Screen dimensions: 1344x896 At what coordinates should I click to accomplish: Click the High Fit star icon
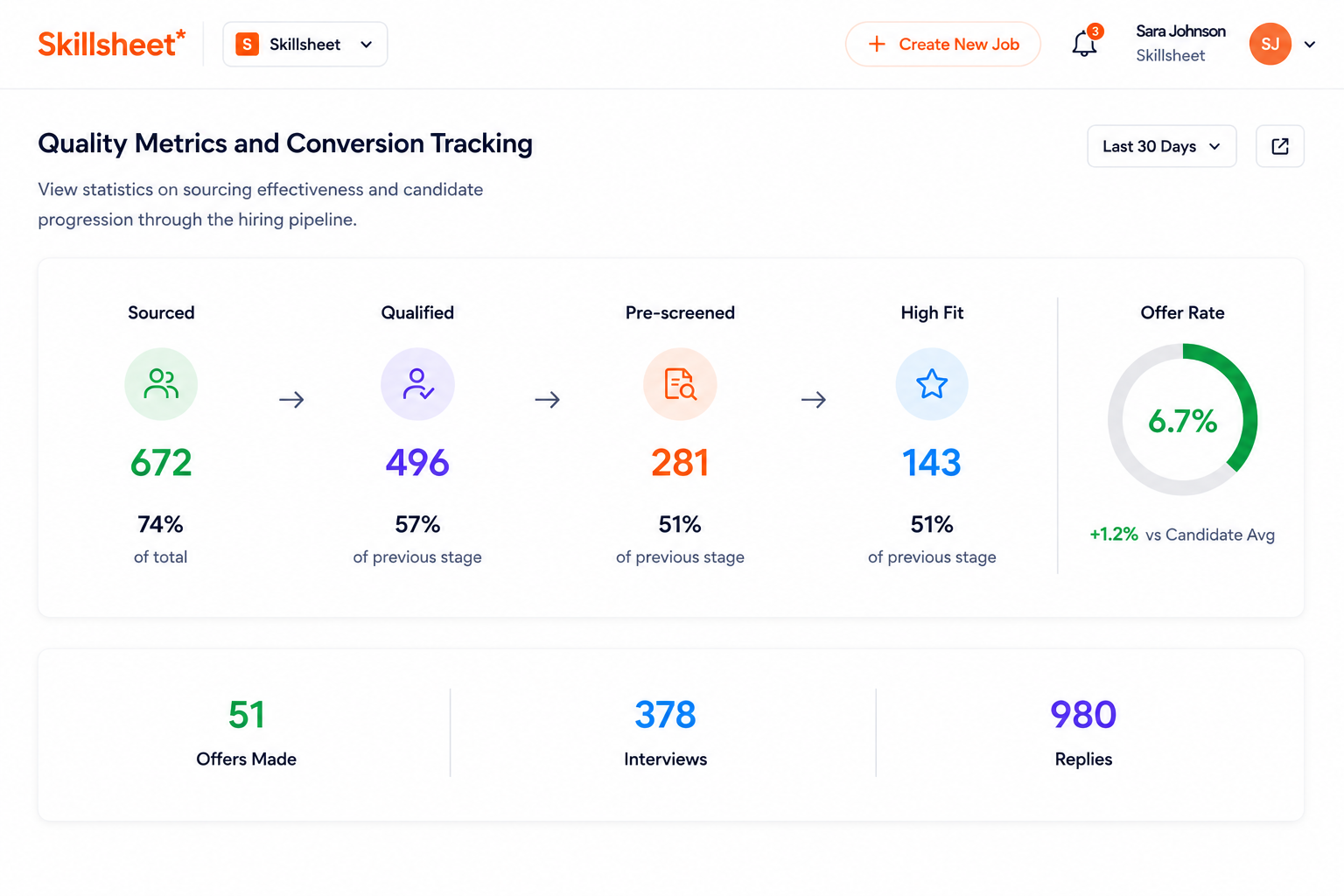932,384
